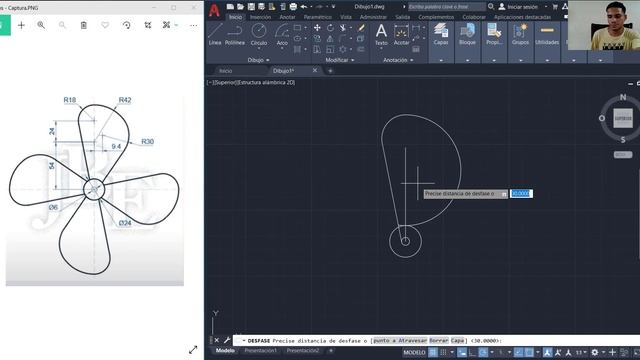Select the Desplazar (Move) tool

point(317,28)
